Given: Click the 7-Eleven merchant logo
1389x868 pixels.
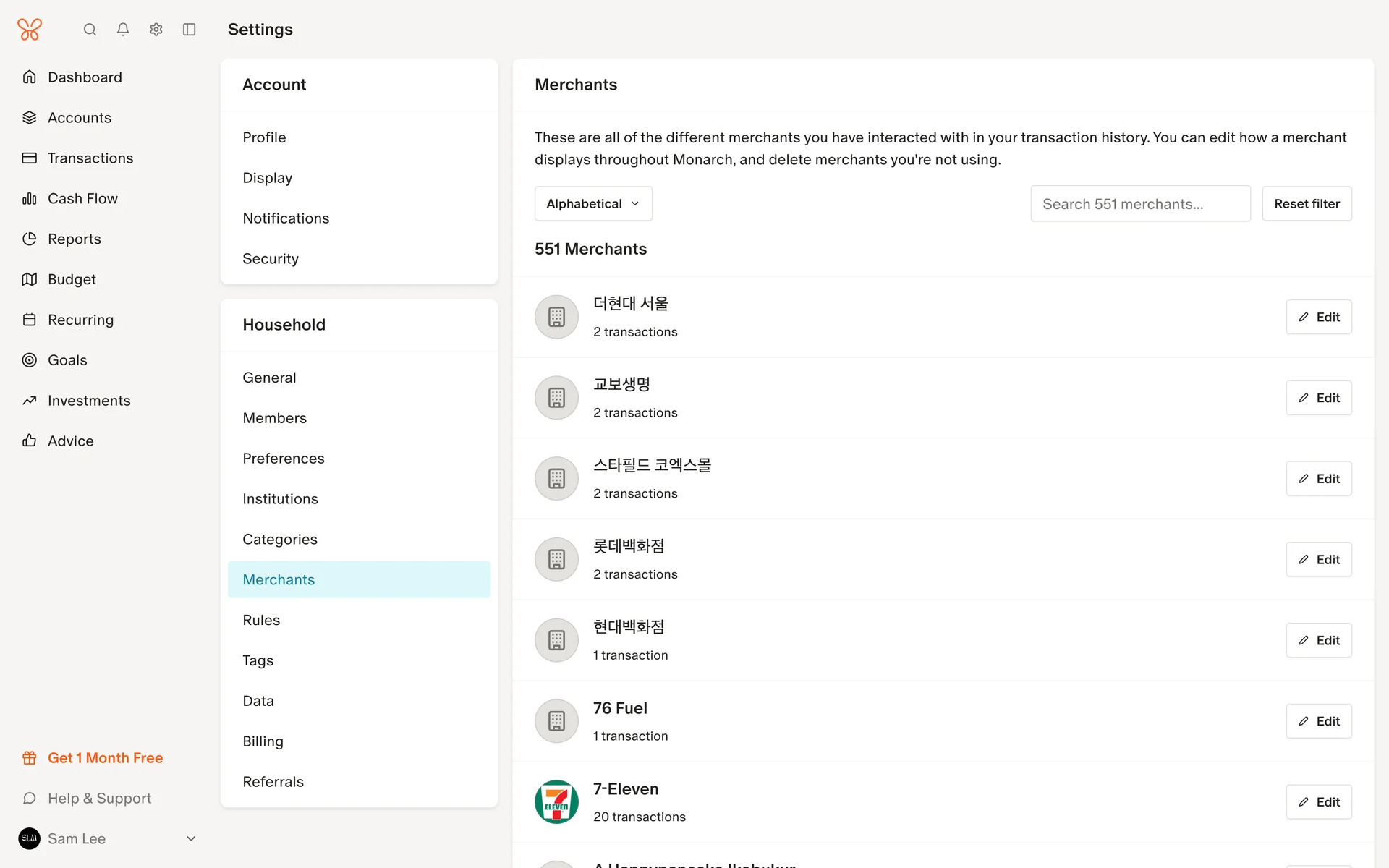Looking at the screenshot, I should [x=556, y=801].
